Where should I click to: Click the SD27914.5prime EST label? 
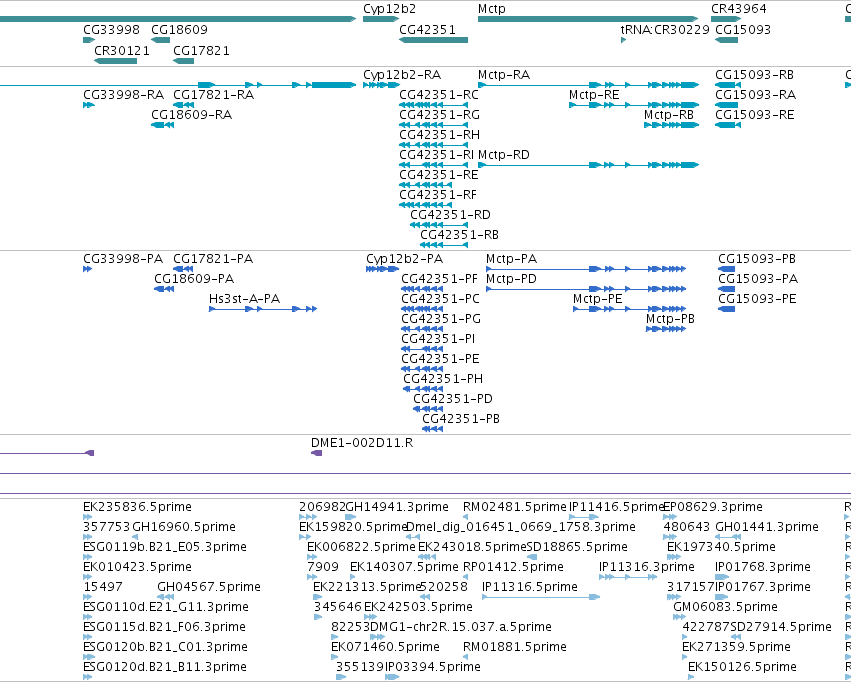tap(781, 627)
